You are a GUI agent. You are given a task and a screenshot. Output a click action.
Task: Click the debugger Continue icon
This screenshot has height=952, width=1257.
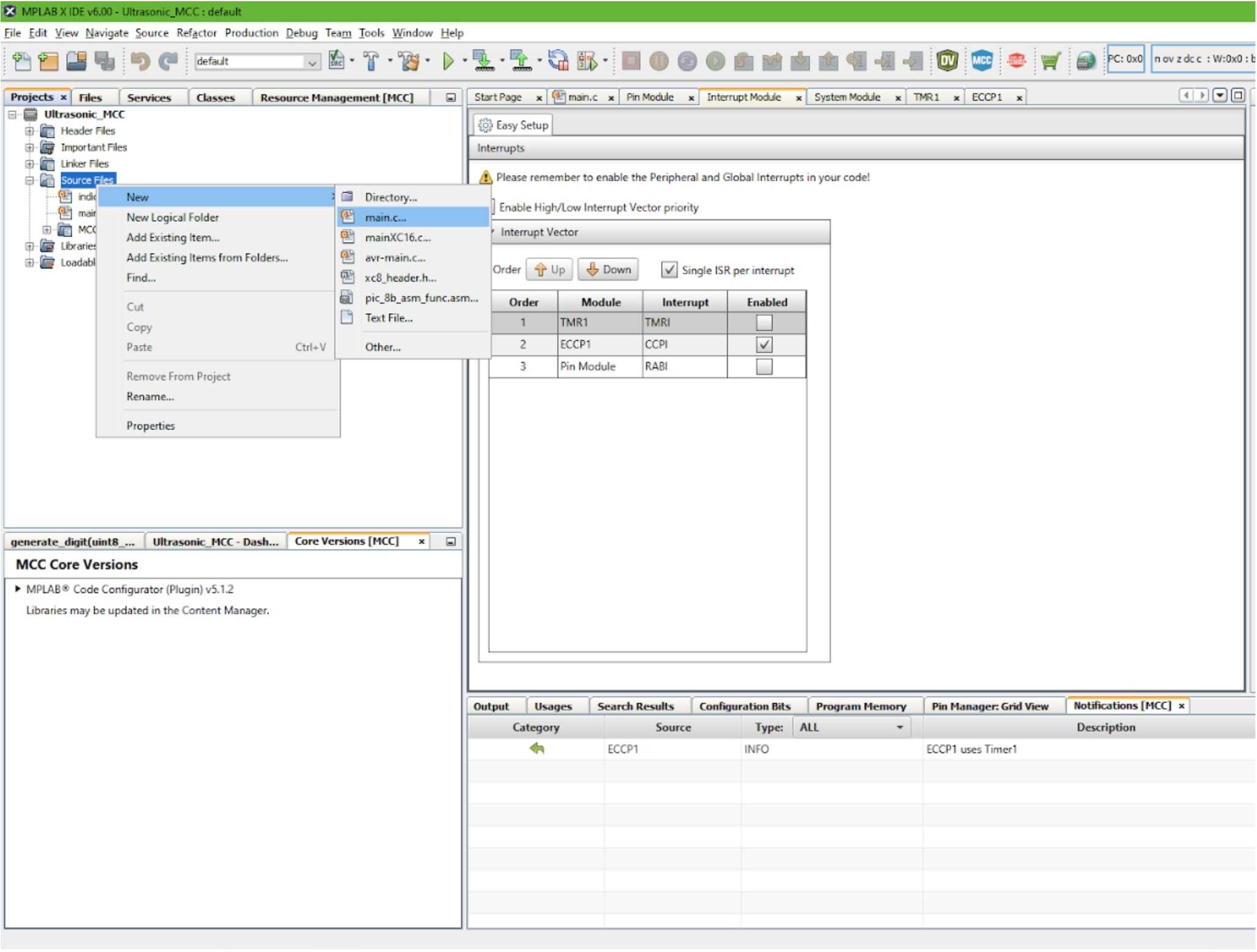click(x=715, y=61)
